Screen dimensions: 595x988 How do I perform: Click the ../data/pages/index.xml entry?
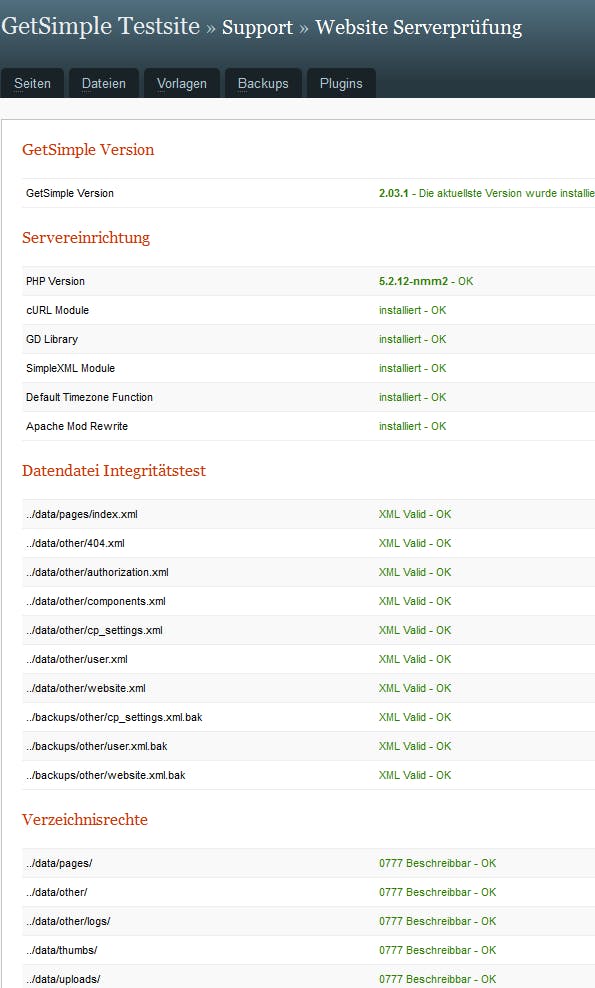[x=82, y=515]
